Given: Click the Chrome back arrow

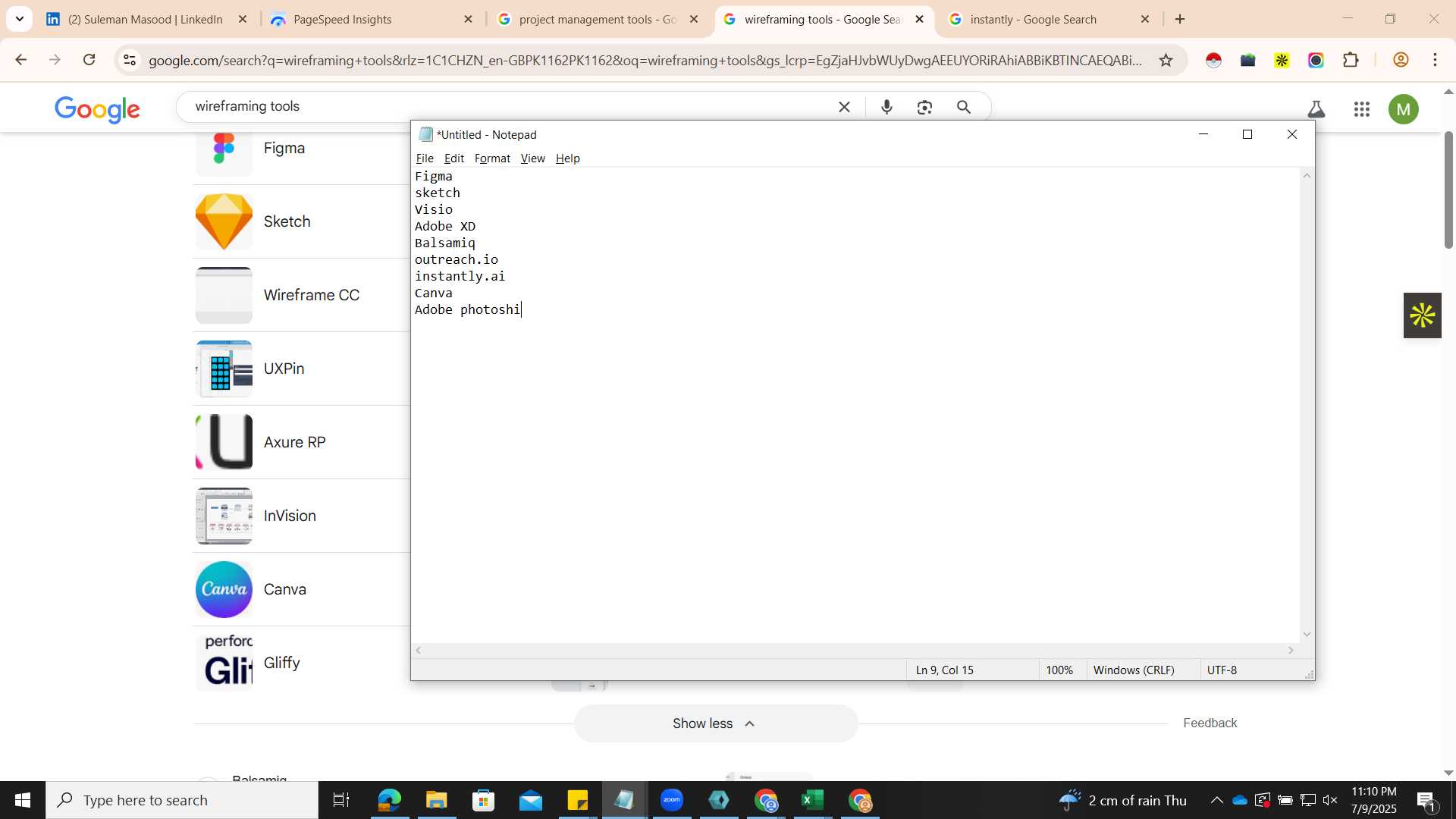Looking at the screenshot, I should tap(20, 60).
